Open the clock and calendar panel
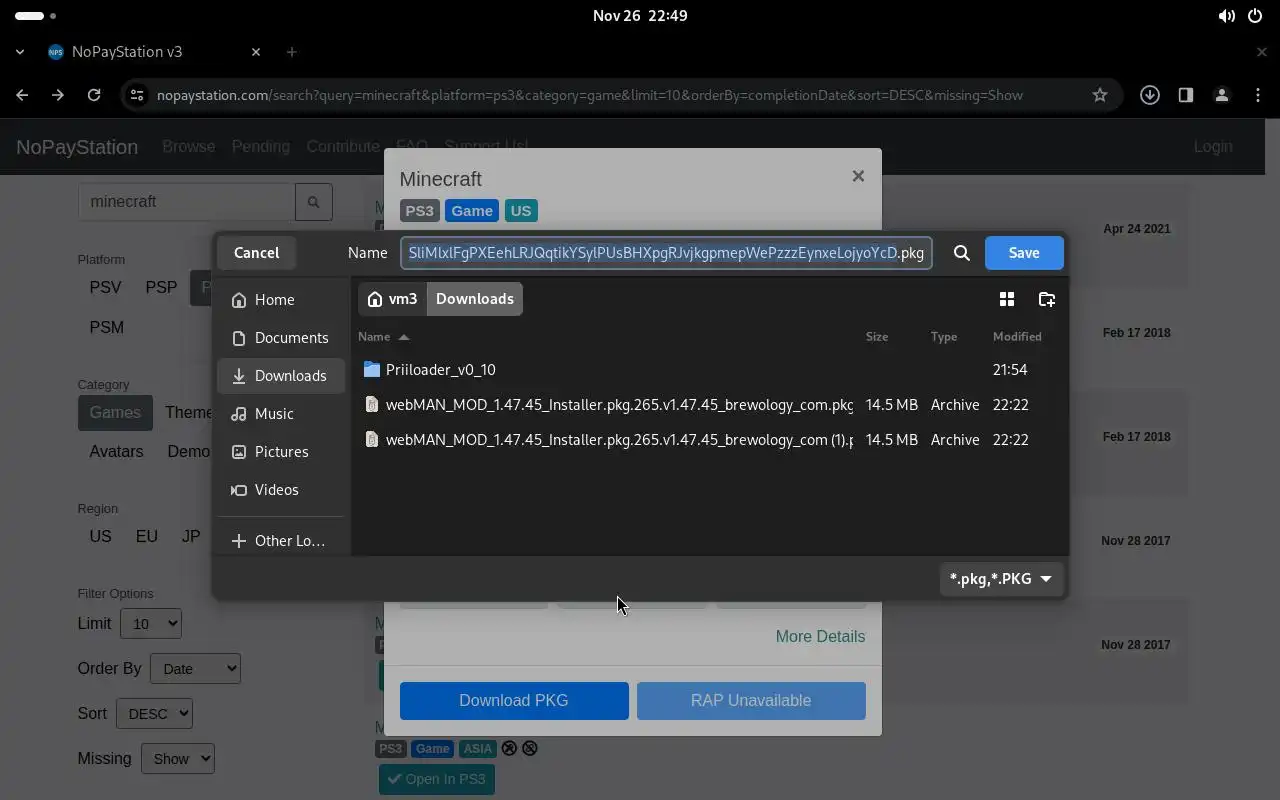 (x=640, y=16)
